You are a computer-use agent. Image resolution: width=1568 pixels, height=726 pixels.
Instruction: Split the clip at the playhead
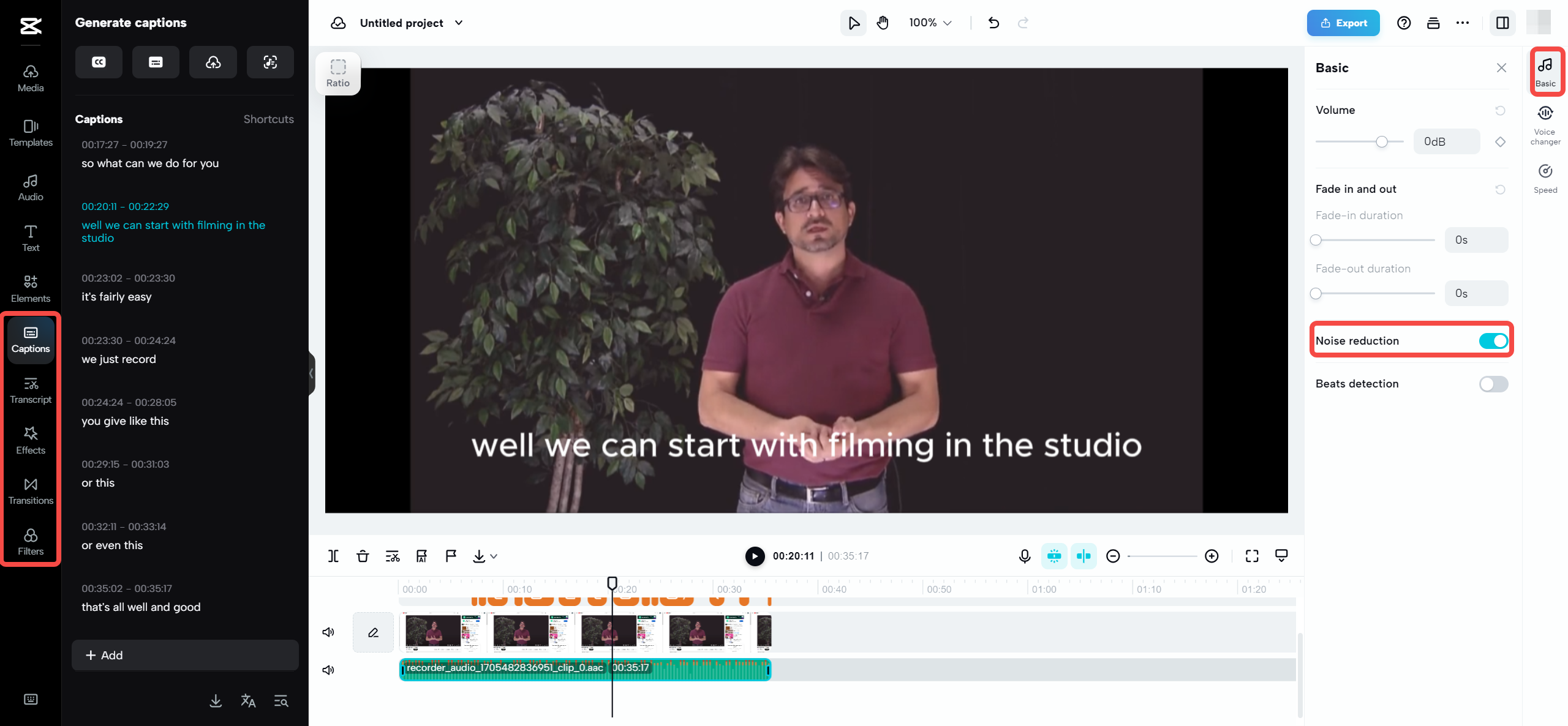pyautogui.click(x=333, y=556)
